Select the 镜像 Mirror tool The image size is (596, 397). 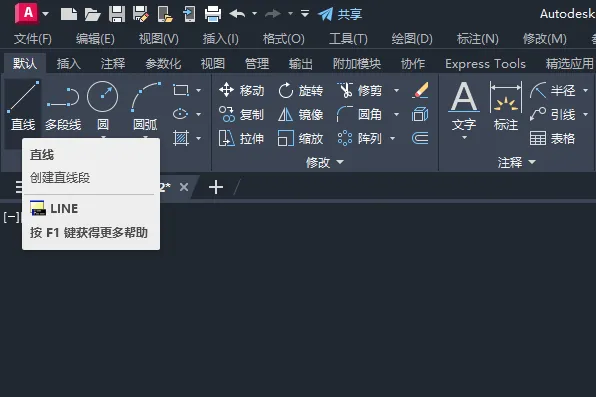pyautogui.click(x=300, y=114)
